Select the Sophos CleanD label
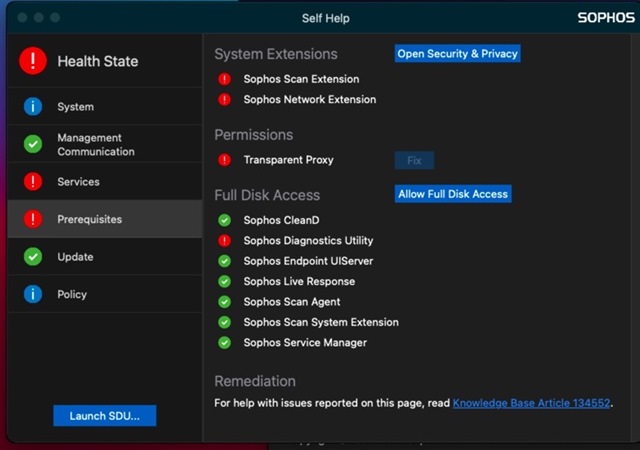Viewport: 640px width, 450px height. (281, 220)
